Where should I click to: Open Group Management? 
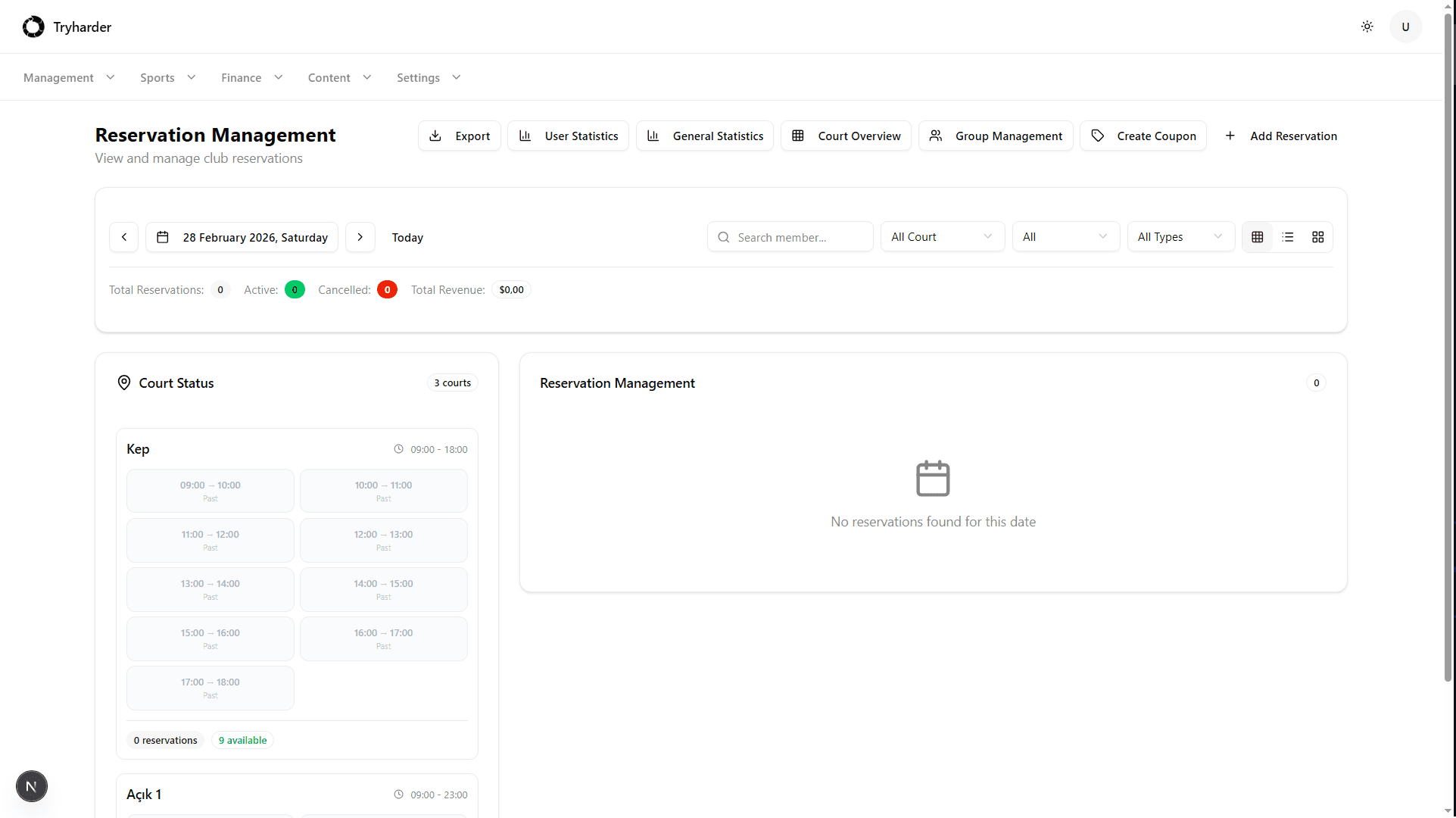(996, 136)
